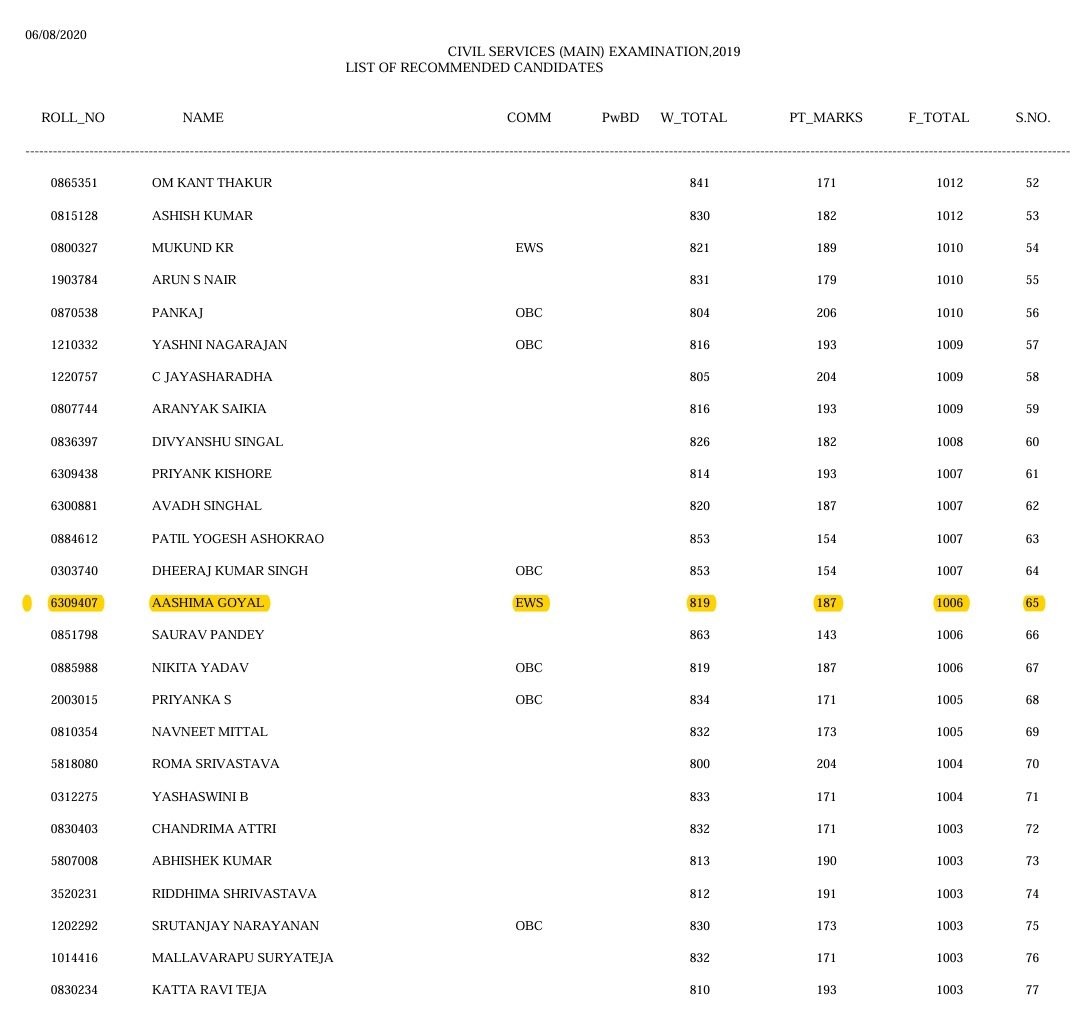
Task: Click the yellow highlight dot beside row 65
Action: tap(27, 603)
